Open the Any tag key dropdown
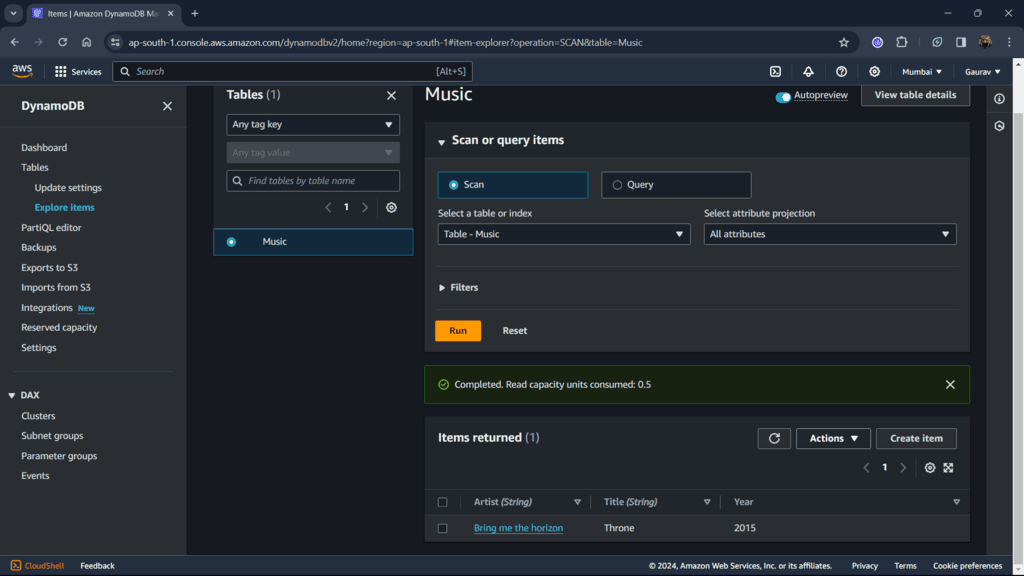 tap(313, 125)
